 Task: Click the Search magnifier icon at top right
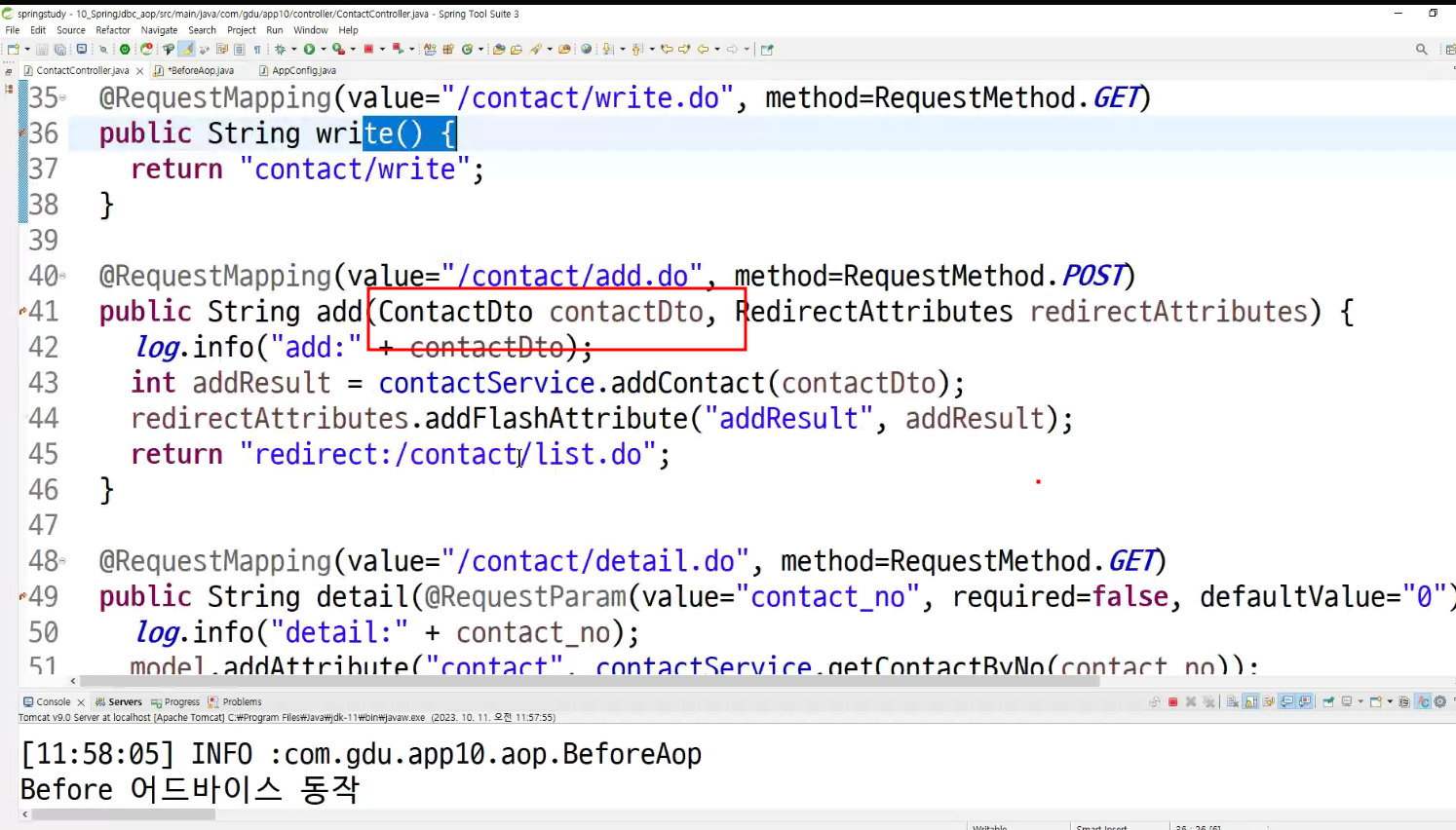tap(1422, 49)
